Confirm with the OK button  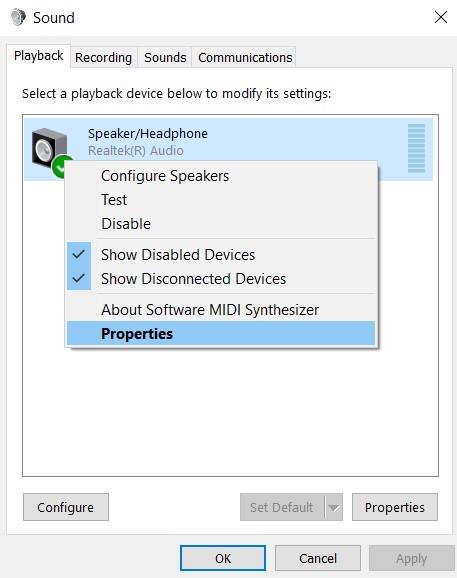(223, 558)
